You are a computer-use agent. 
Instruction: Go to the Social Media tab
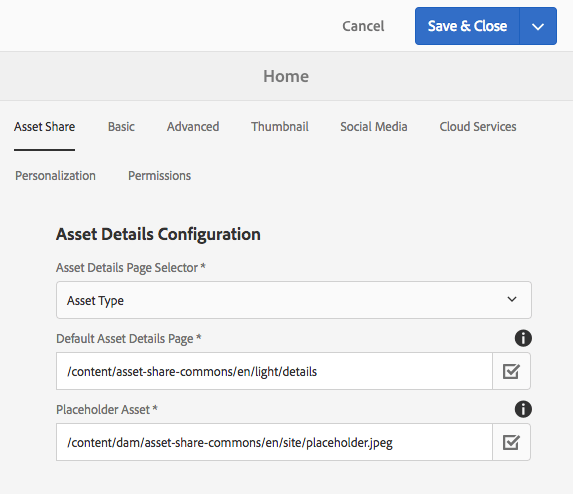(374, 127)
